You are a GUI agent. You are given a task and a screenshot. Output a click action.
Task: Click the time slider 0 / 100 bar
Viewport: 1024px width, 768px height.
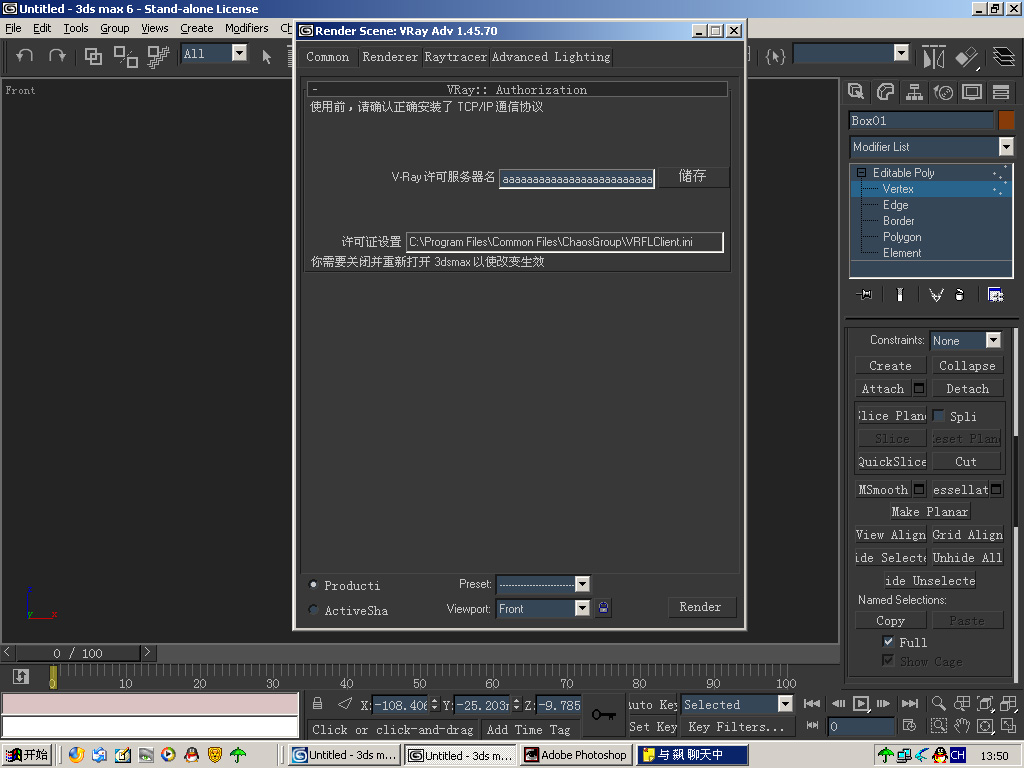78,653
